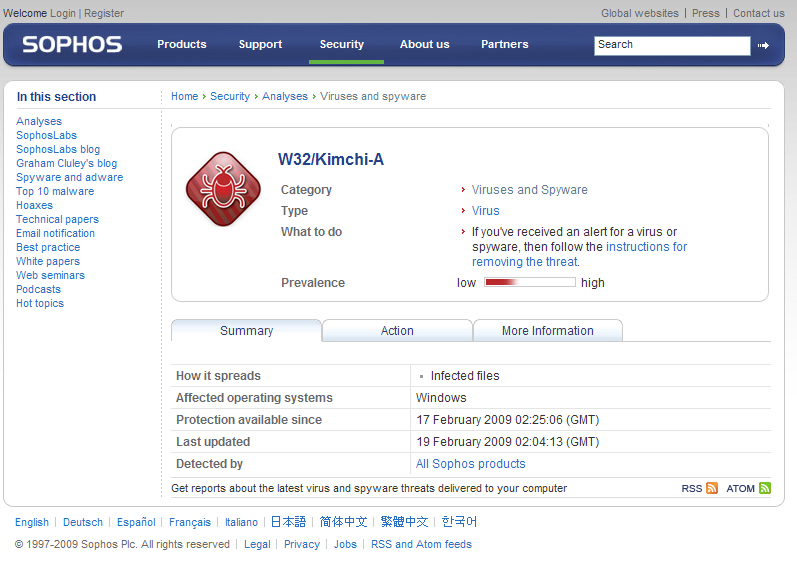Open Web seminars link

tap(50, 275)
